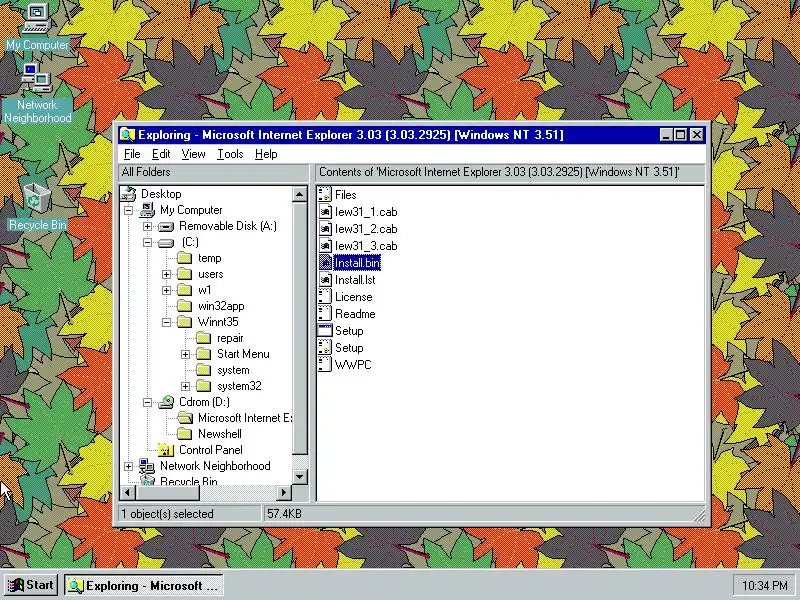Select the Cdrom (D:) drive icon
The image size is (800, 600).
[x=166, y=402]
